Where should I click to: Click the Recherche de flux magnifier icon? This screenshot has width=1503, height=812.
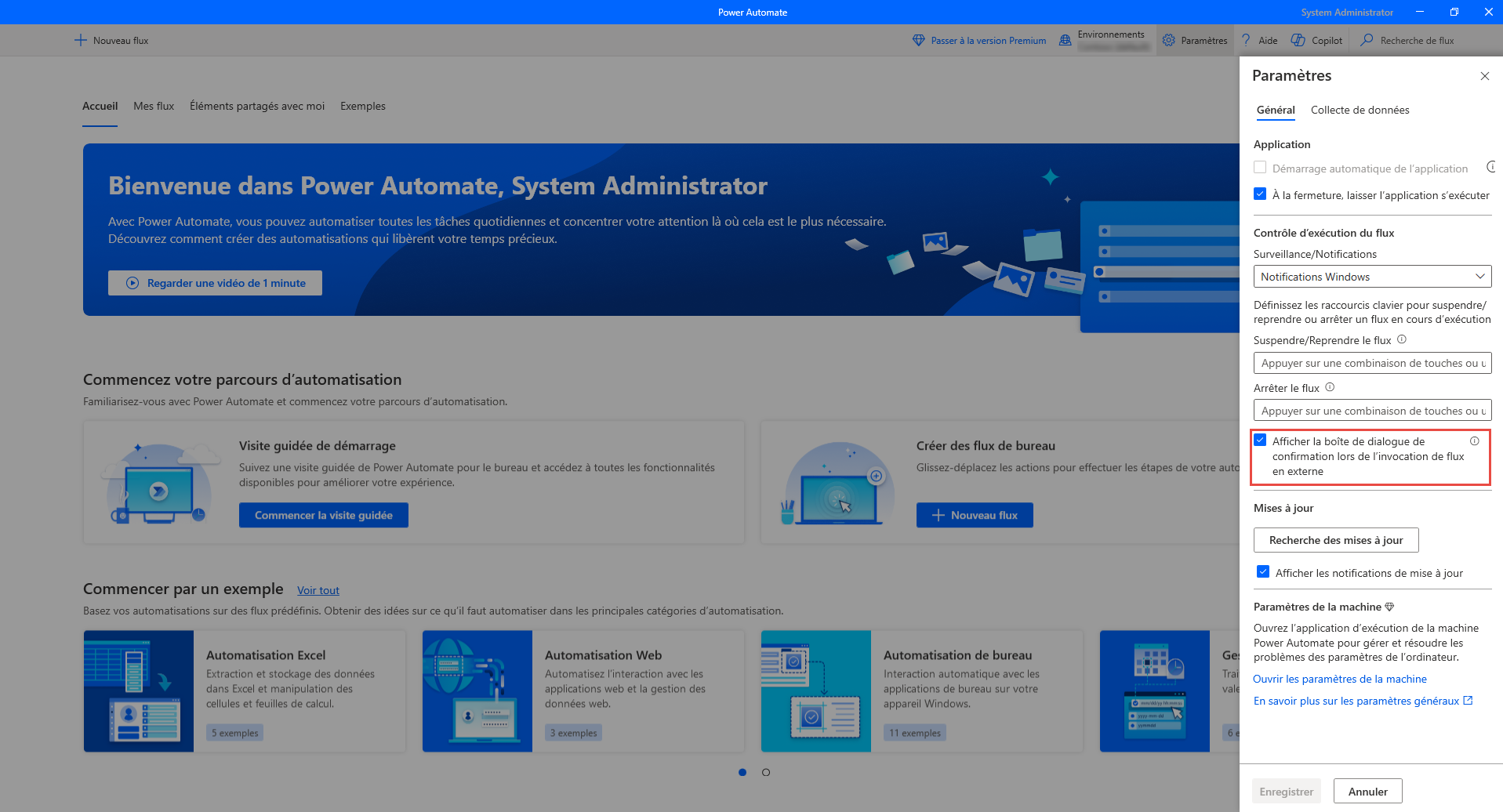click(1367, 40)
